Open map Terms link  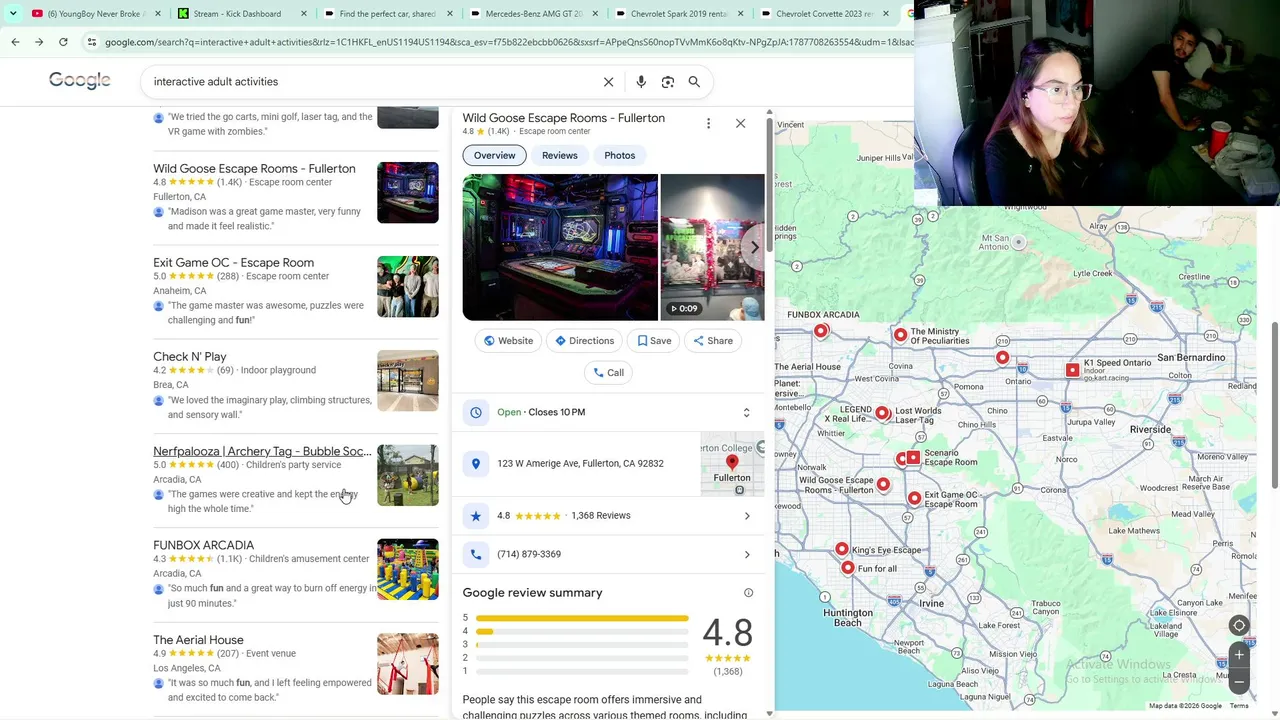[x=1239, y=706]
